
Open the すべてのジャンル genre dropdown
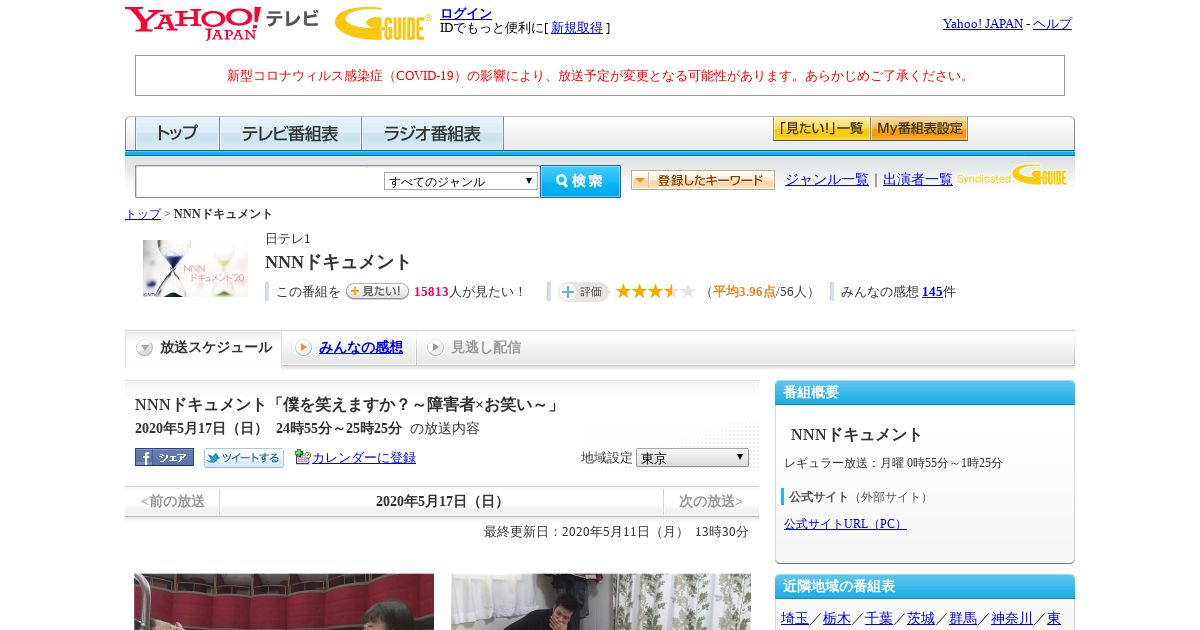click(x=461, y=181)
